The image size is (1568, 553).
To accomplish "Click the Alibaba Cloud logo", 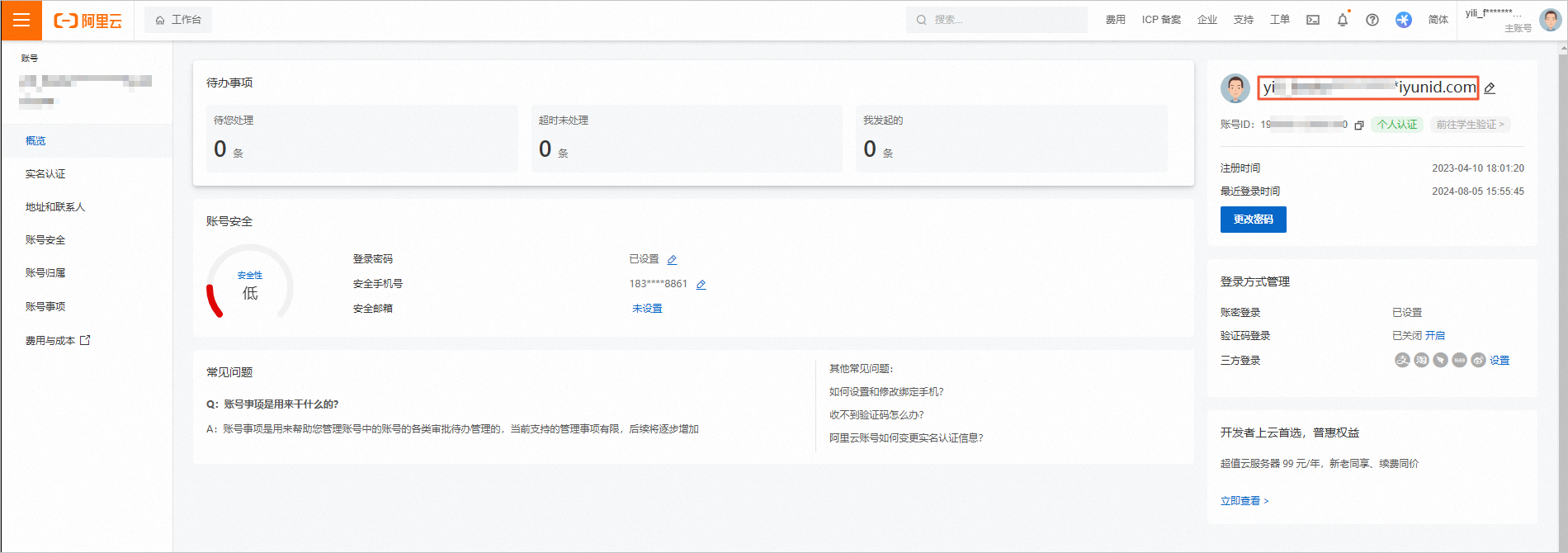I will (88, 21).
